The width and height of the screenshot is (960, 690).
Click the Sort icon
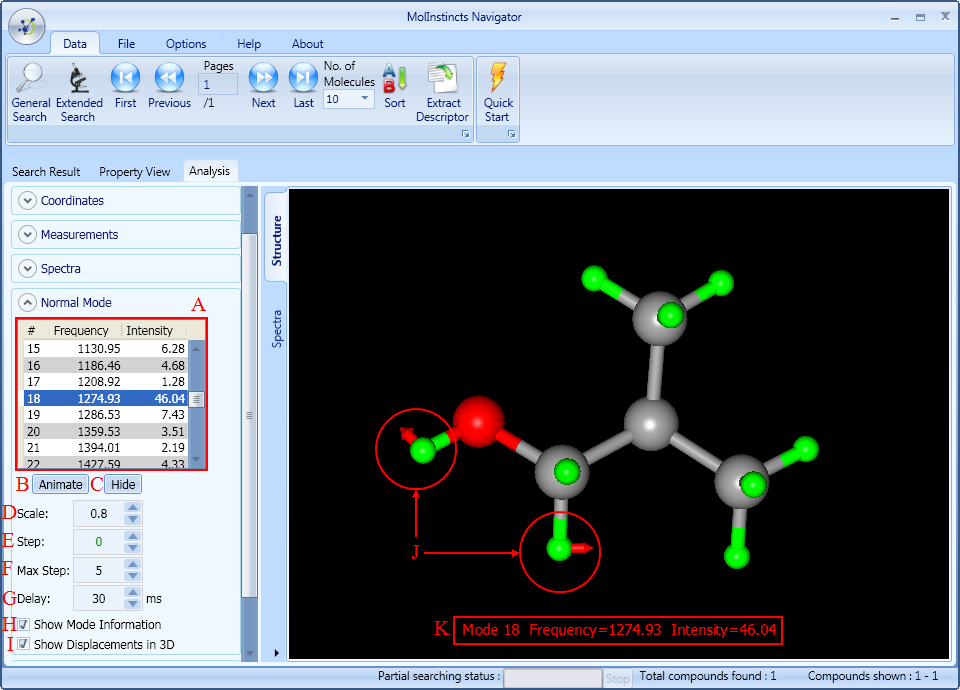tap(395, 86)
